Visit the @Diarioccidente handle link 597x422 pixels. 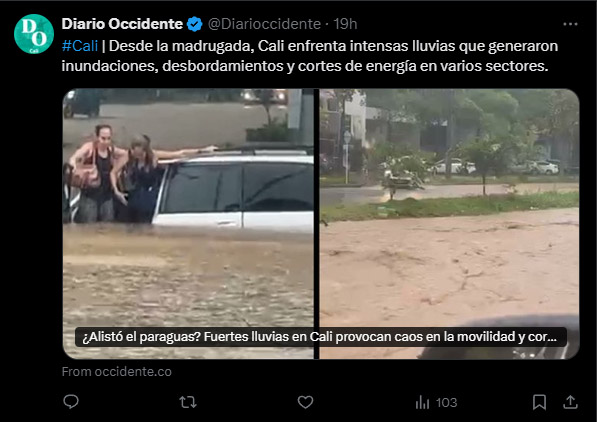tap(264, 24)
